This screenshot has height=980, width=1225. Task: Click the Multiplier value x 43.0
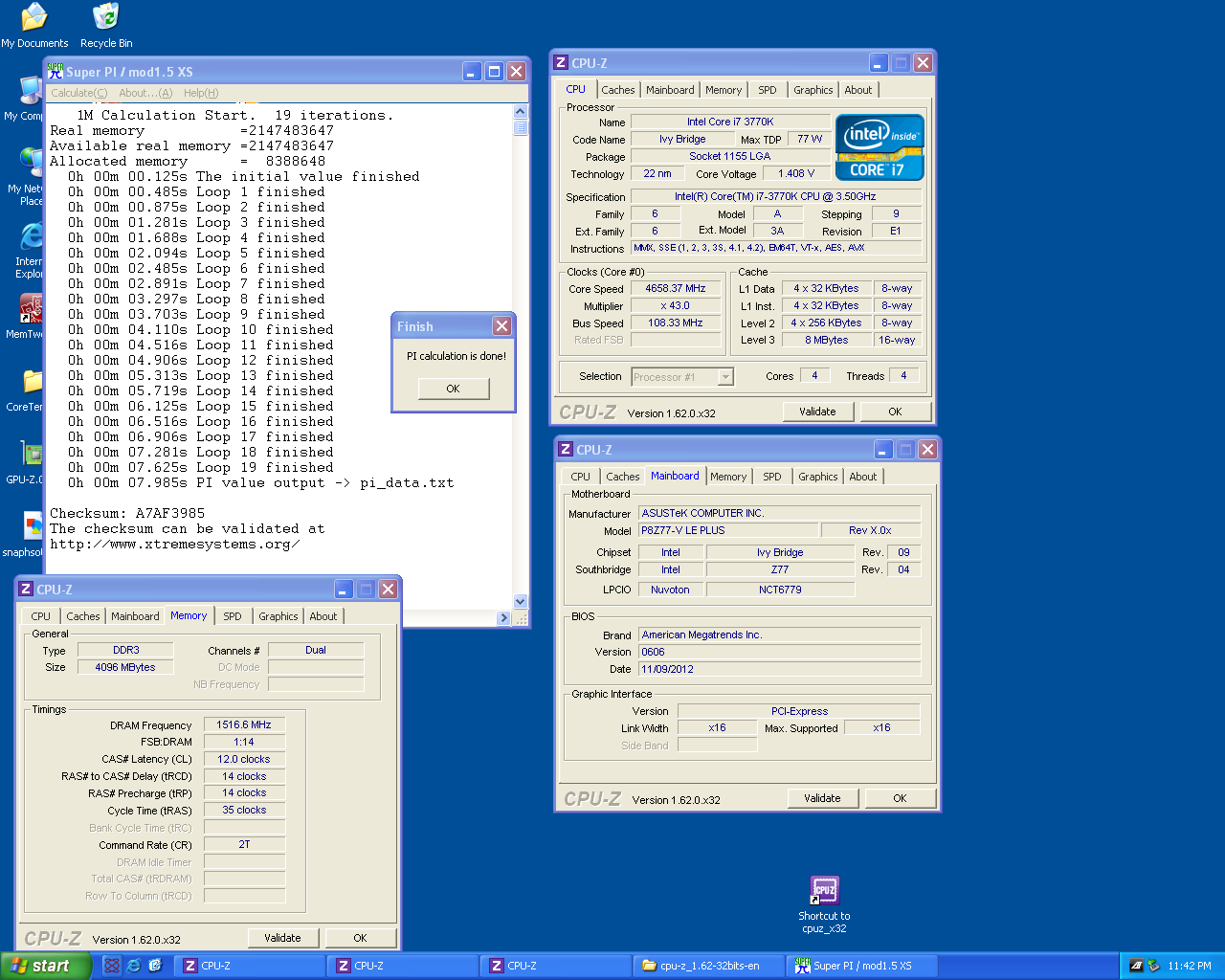[x=676, y=305]
